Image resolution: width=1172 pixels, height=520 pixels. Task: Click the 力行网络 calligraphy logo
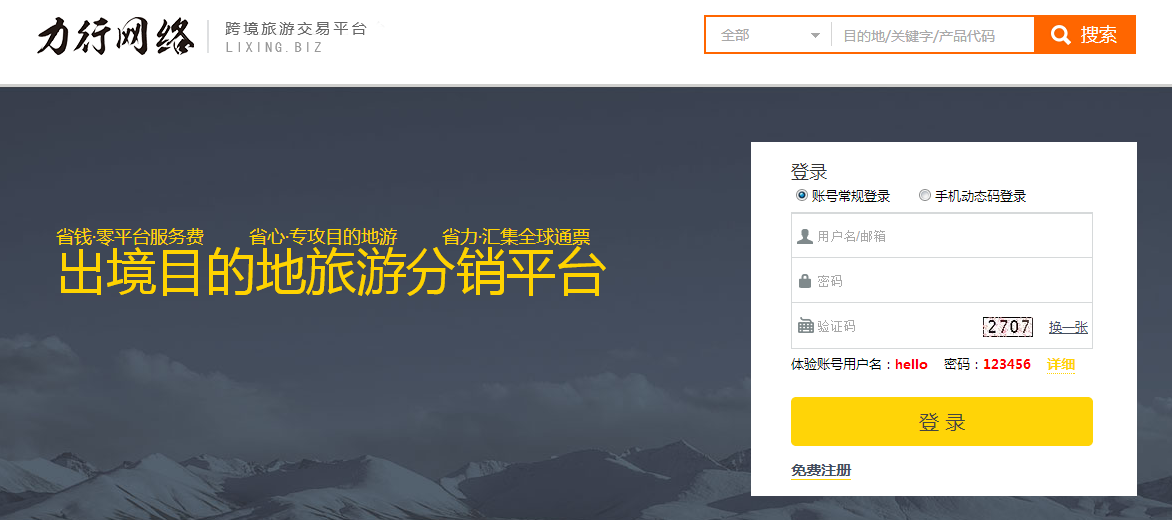coord(116,36)
